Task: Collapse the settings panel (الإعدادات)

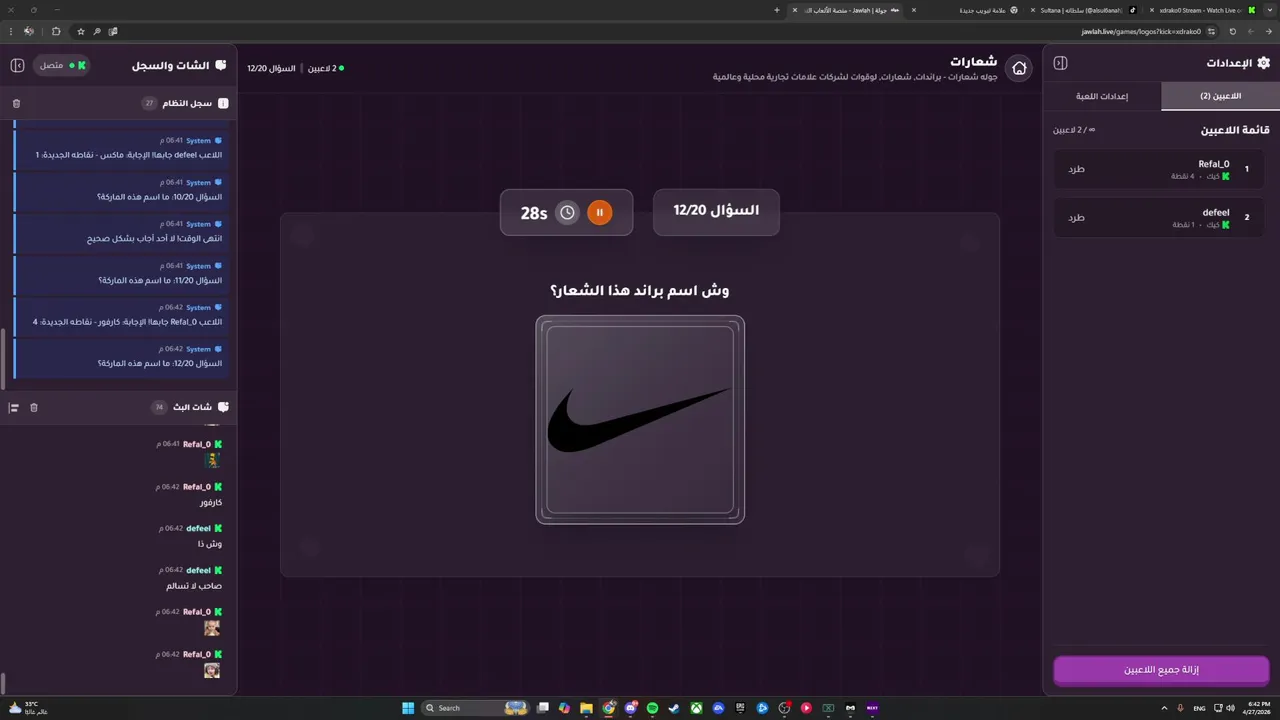Action: (x=1061, y=63)
